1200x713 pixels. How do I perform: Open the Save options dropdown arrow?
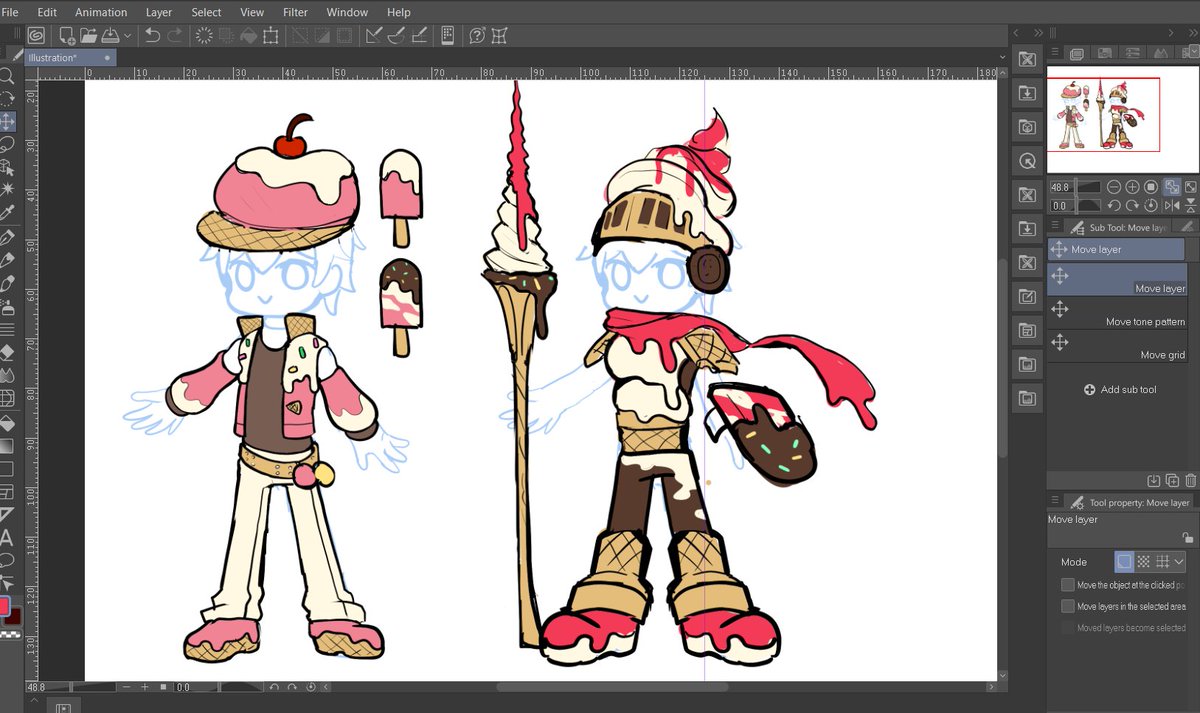tap(127, 35)
